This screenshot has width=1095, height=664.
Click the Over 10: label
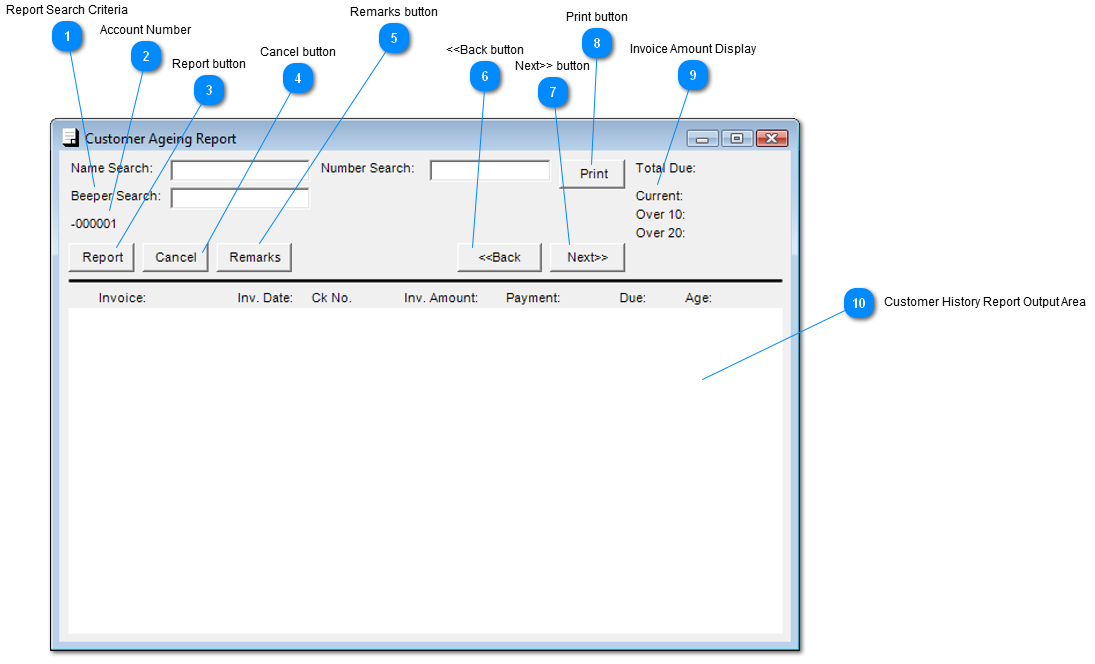point(660,214)
